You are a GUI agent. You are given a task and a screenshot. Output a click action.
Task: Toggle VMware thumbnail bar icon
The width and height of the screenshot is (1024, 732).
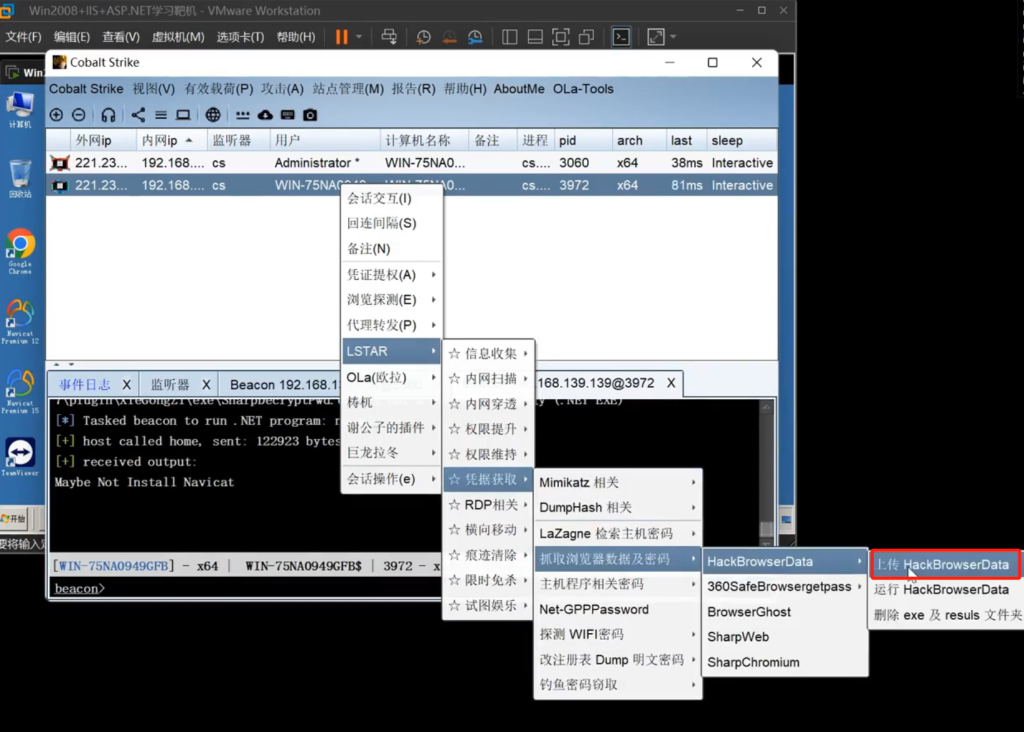tap(535, 37)
